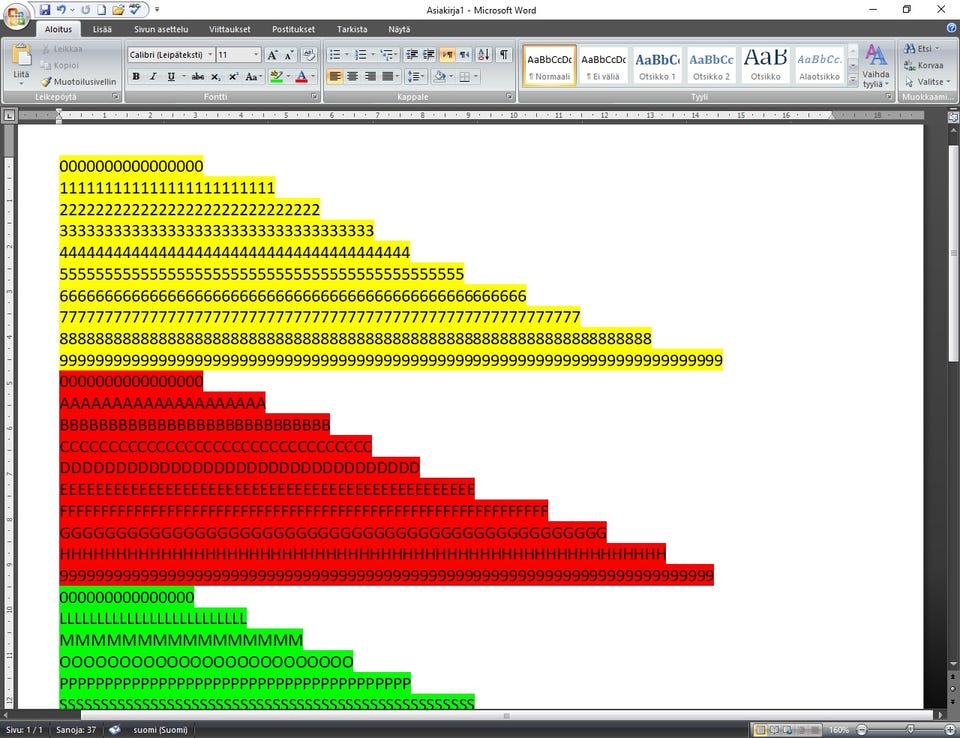Set right-to-left text direction
960x738 pixels.
coord(465,55)
